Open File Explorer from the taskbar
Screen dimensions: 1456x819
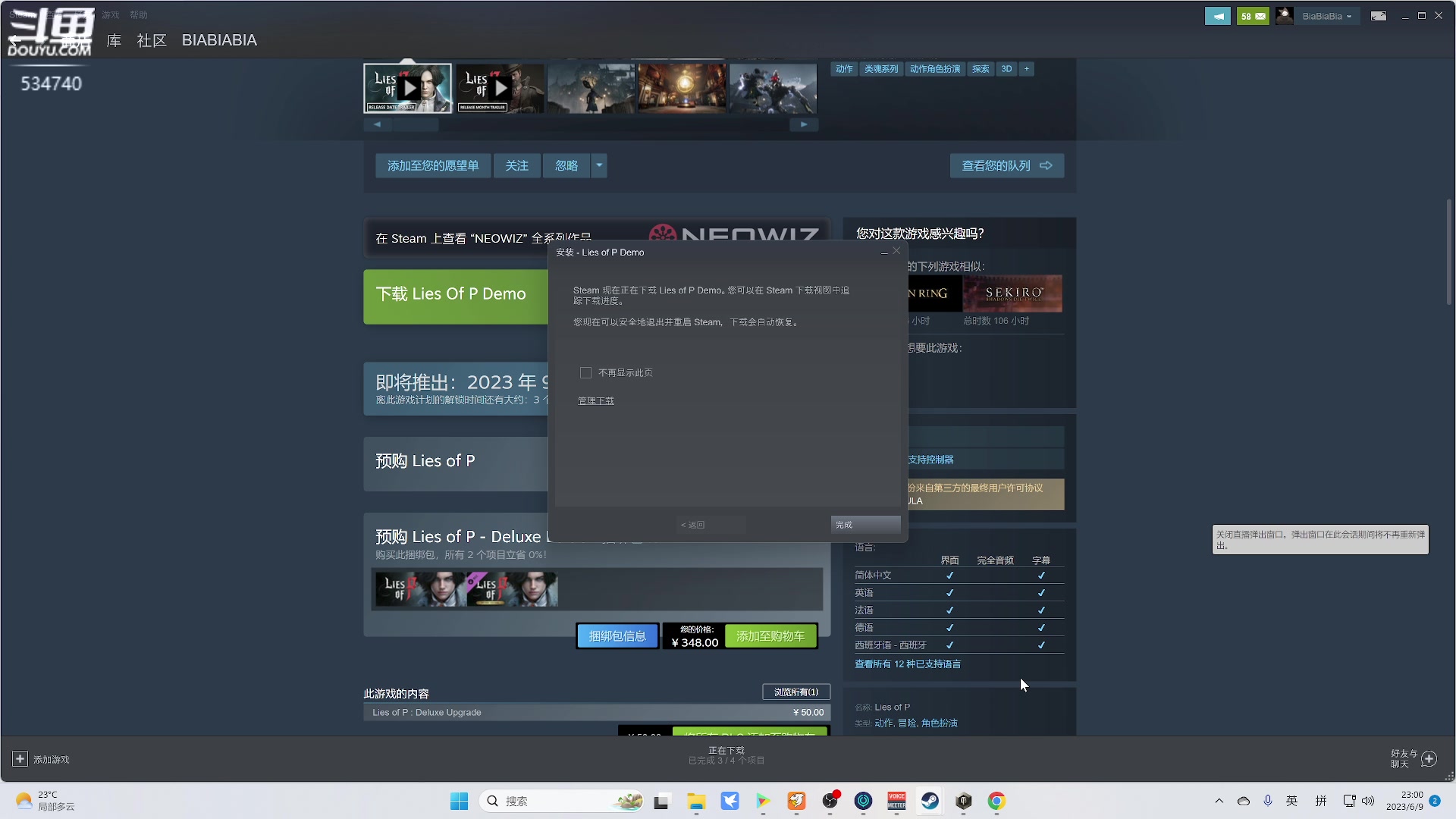point(696,802)
